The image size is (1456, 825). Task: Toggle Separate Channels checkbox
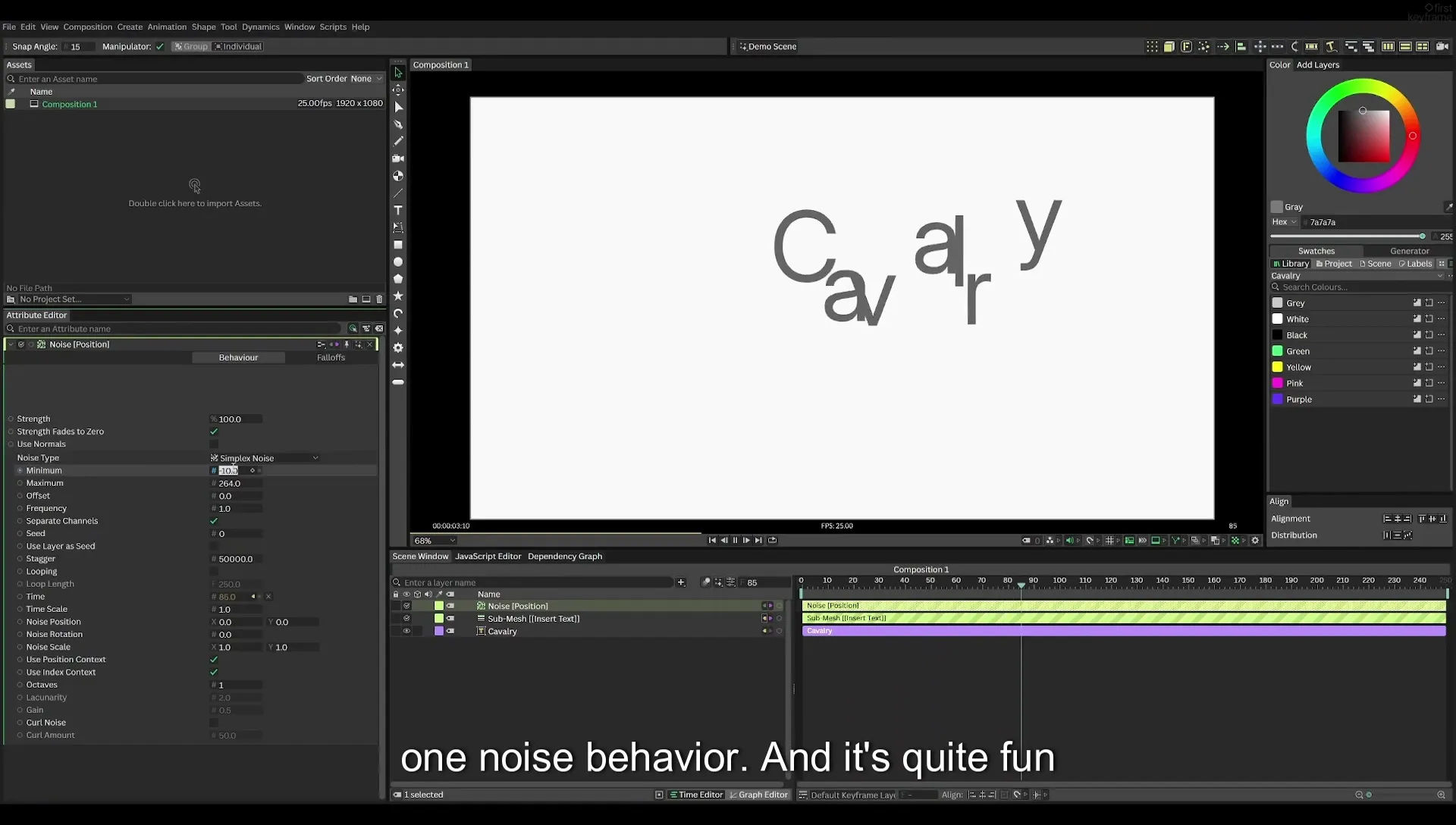214,521
